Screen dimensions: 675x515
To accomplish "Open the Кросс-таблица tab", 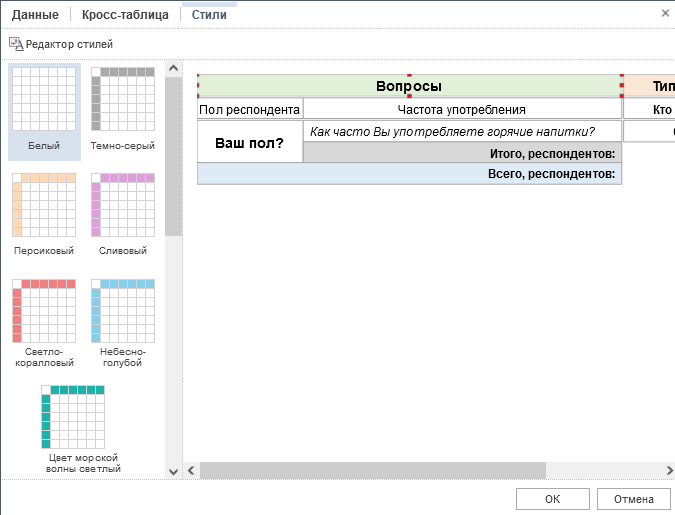I will click(125, 15).
